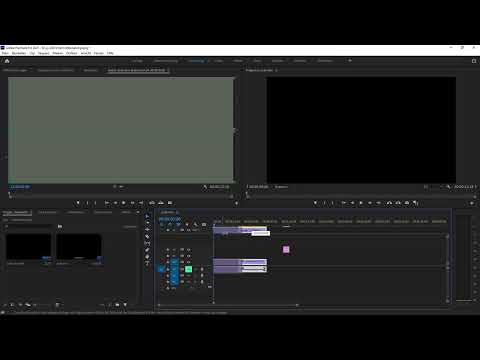Go to In point in Program monitor

click(344, 203)
